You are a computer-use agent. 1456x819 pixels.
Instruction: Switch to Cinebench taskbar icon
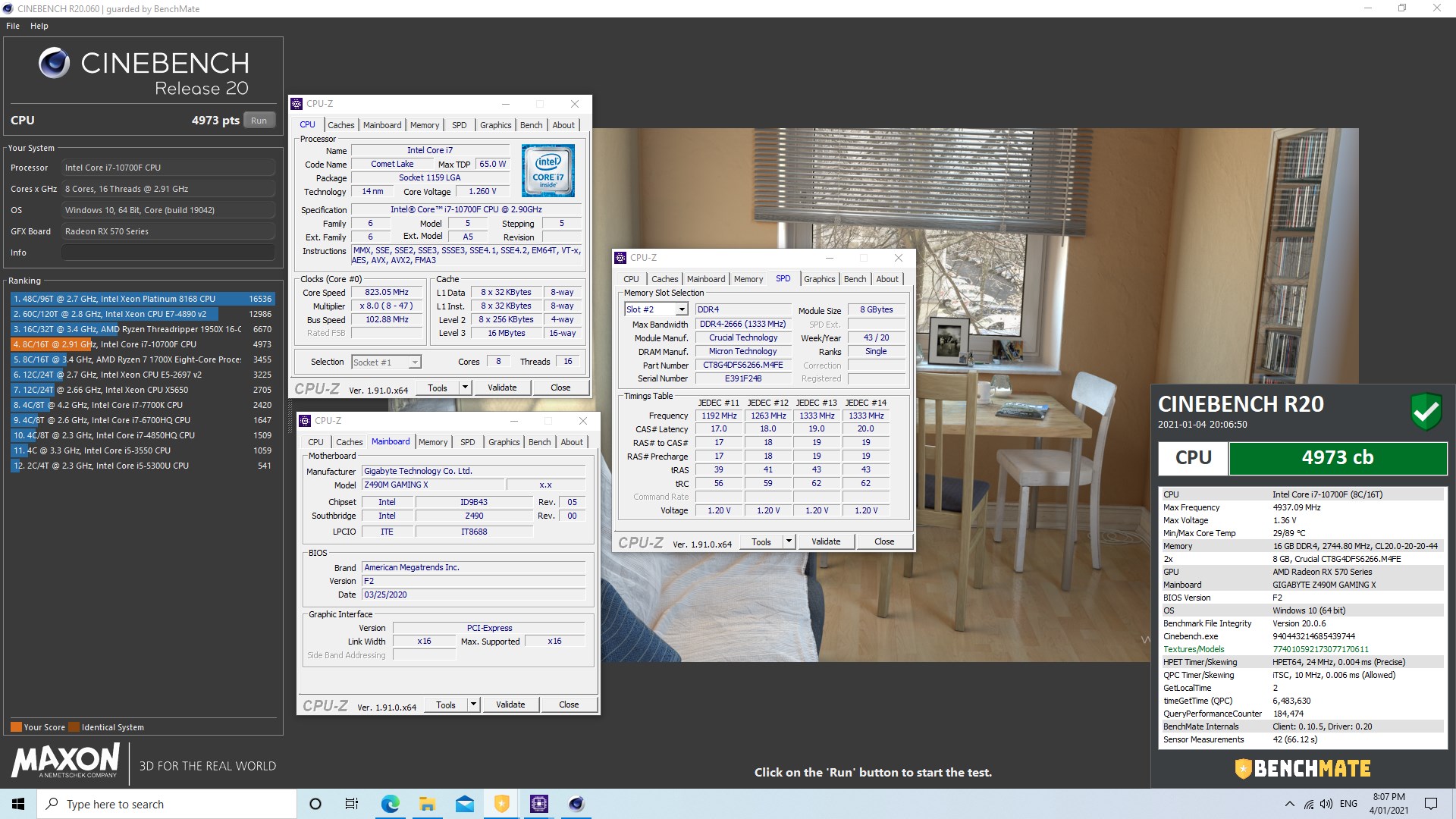pos(576,804)
